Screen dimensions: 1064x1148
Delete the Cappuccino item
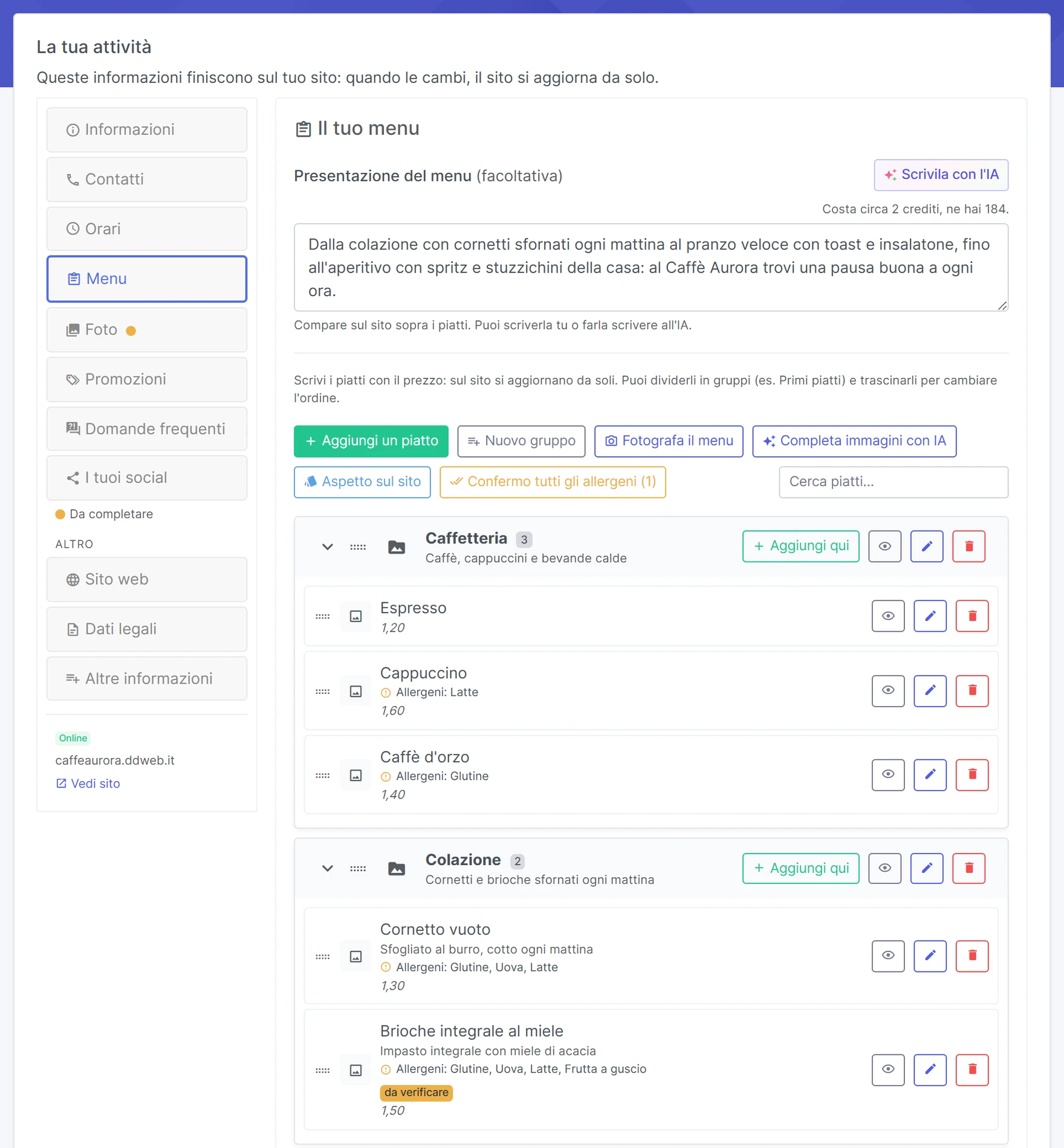point(972,690)
